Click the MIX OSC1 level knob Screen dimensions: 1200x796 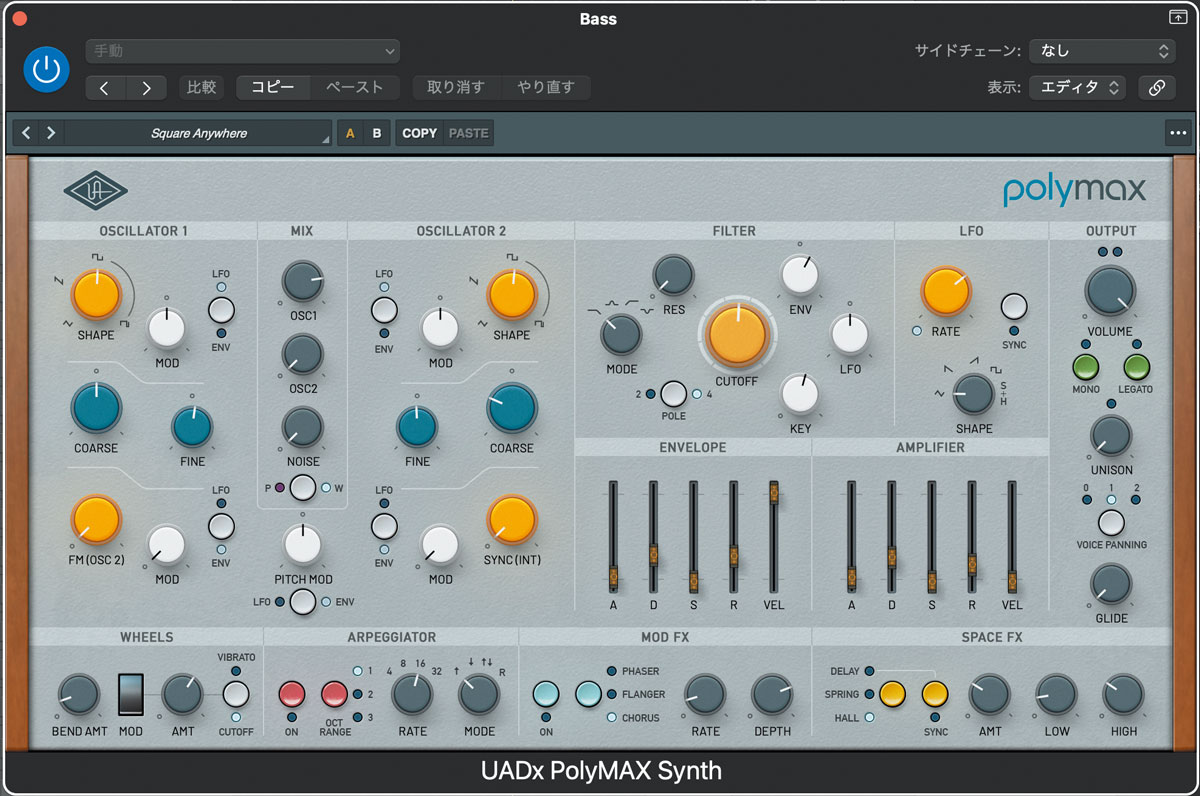point(302,281)
